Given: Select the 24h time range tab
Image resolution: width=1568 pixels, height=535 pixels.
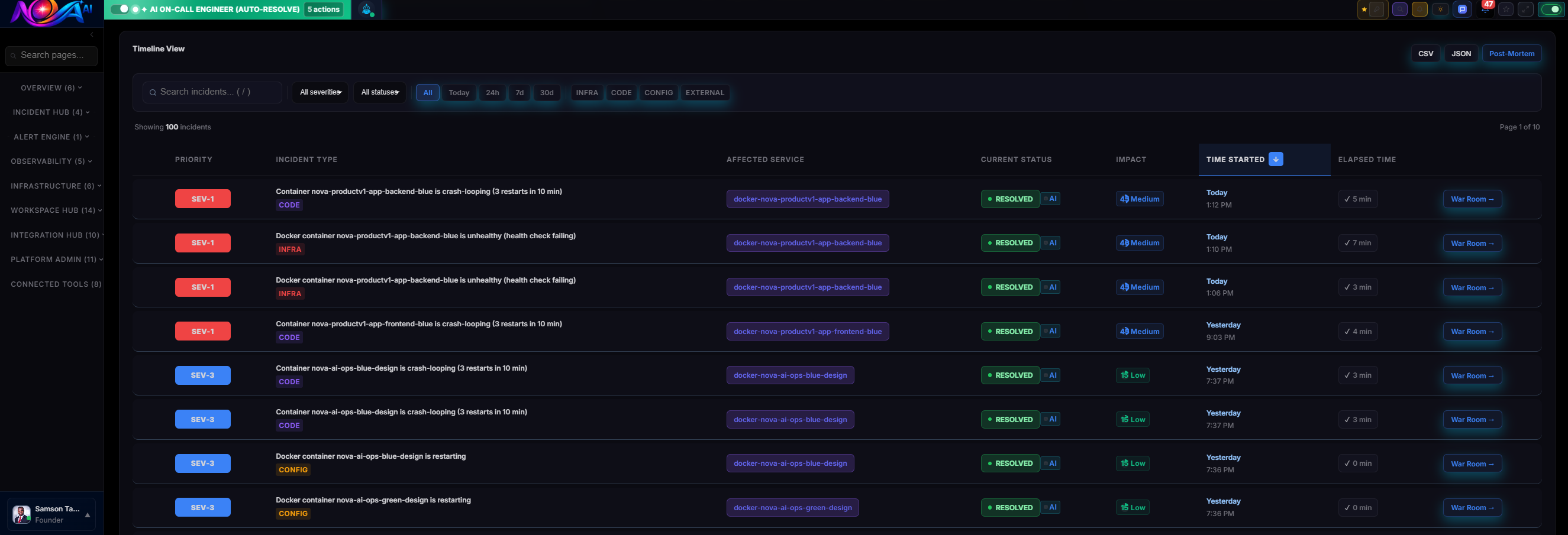Looking at the screenshot, I should 492,93.
